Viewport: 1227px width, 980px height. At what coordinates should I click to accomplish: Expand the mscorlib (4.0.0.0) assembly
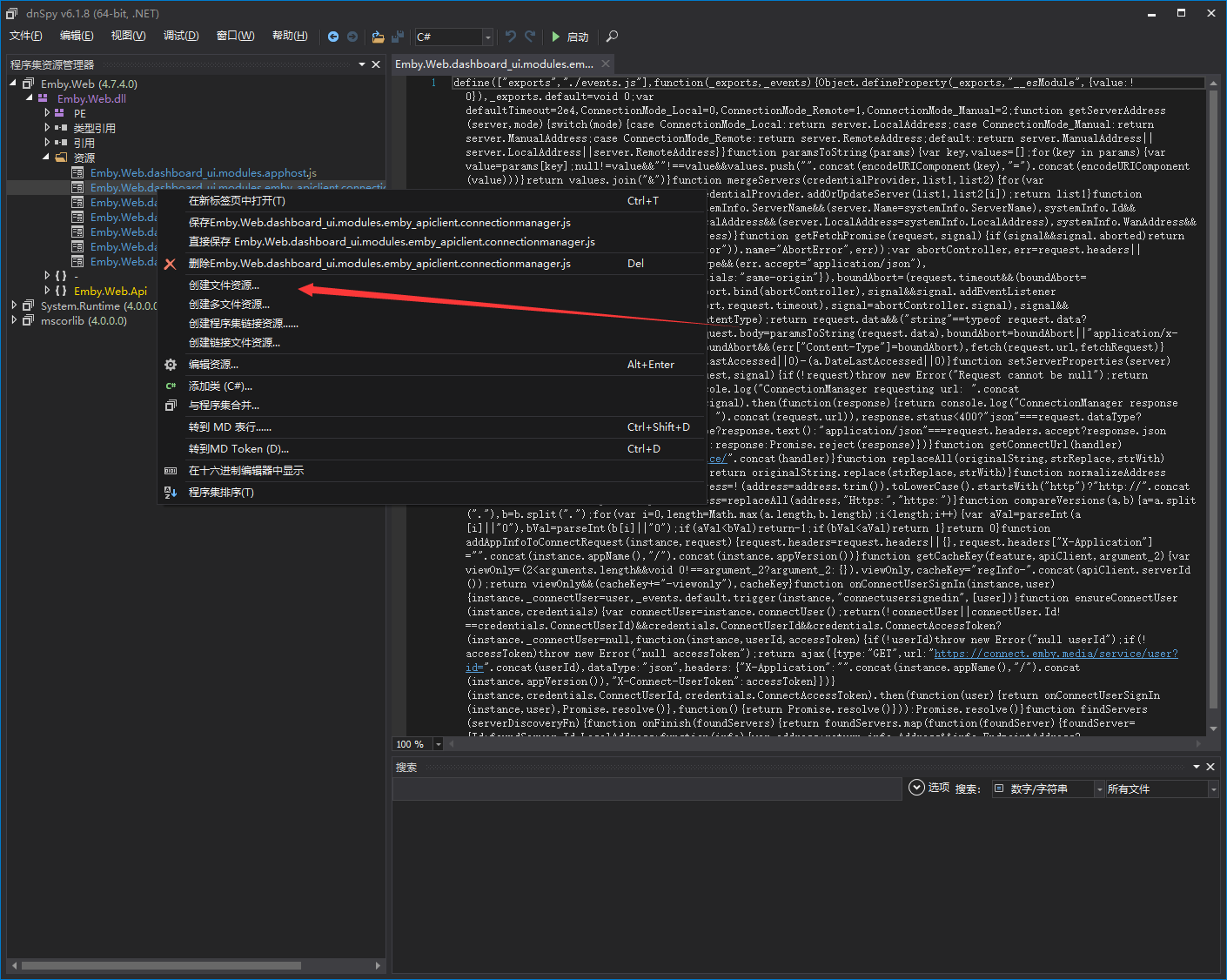[14, 320]
